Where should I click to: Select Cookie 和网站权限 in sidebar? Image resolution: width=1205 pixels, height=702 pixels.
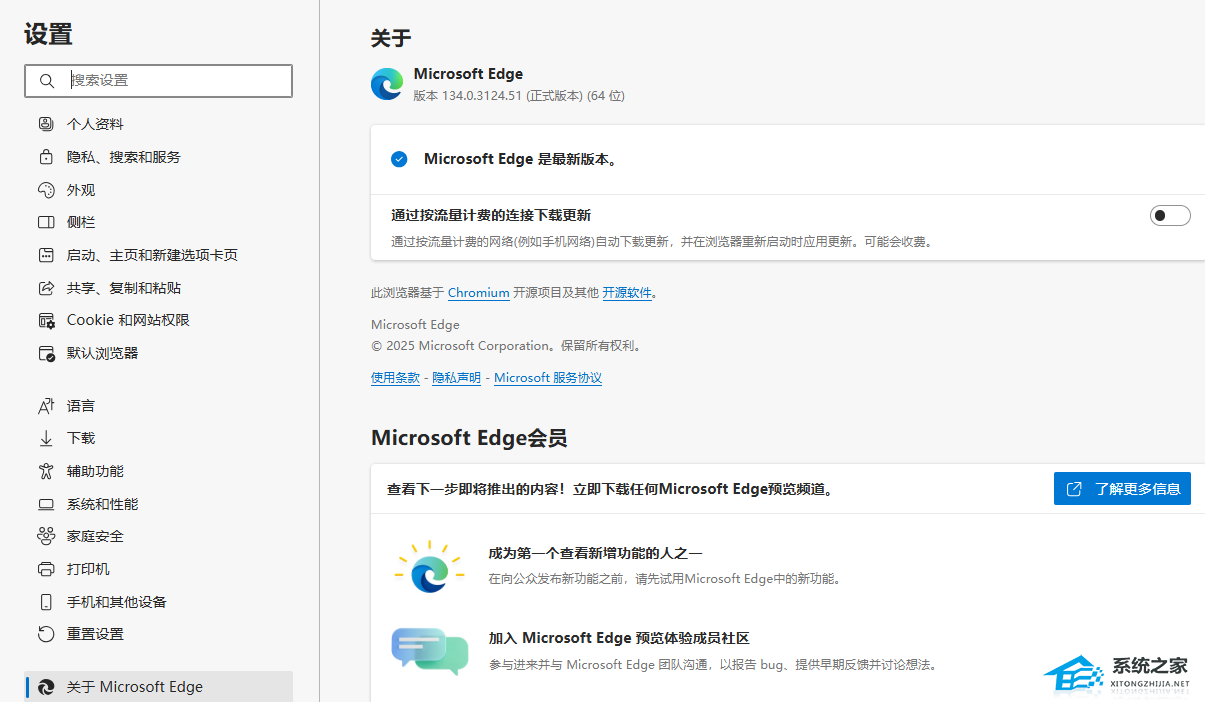128,320
